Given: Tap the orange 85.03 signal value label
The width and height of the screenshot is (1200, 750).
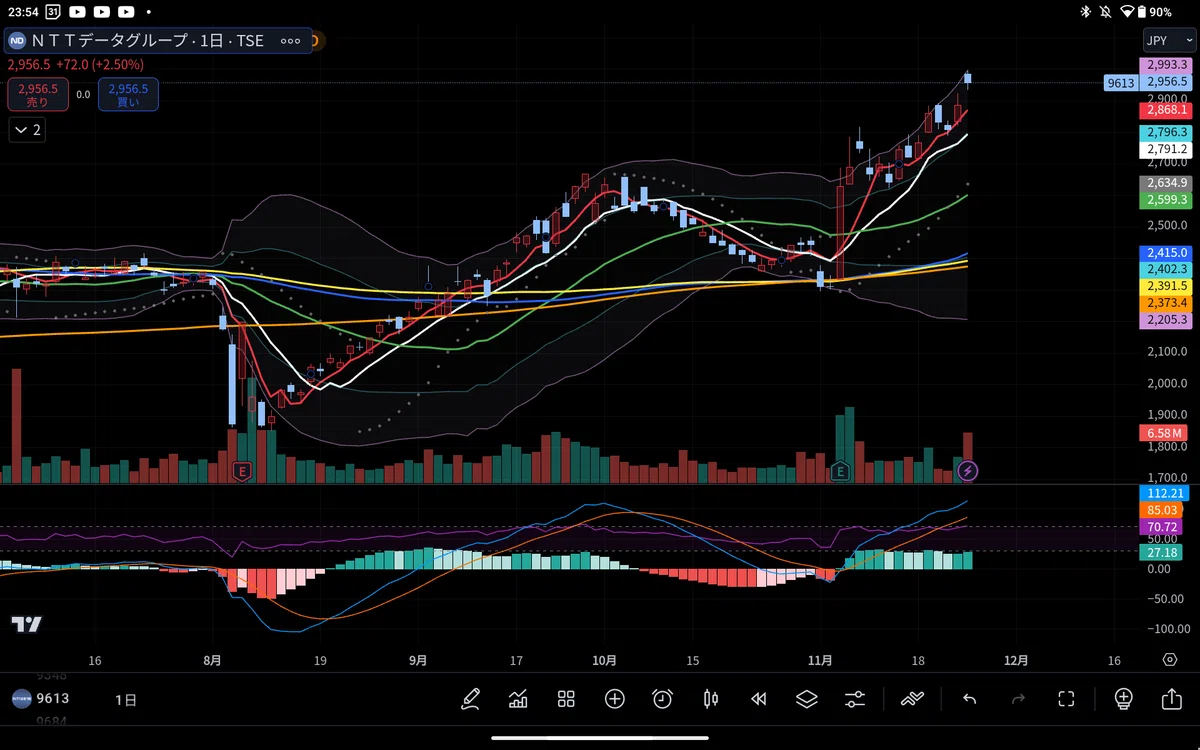Looking at the screenshot, I should pyautogui.click(x=1162, y=510).
